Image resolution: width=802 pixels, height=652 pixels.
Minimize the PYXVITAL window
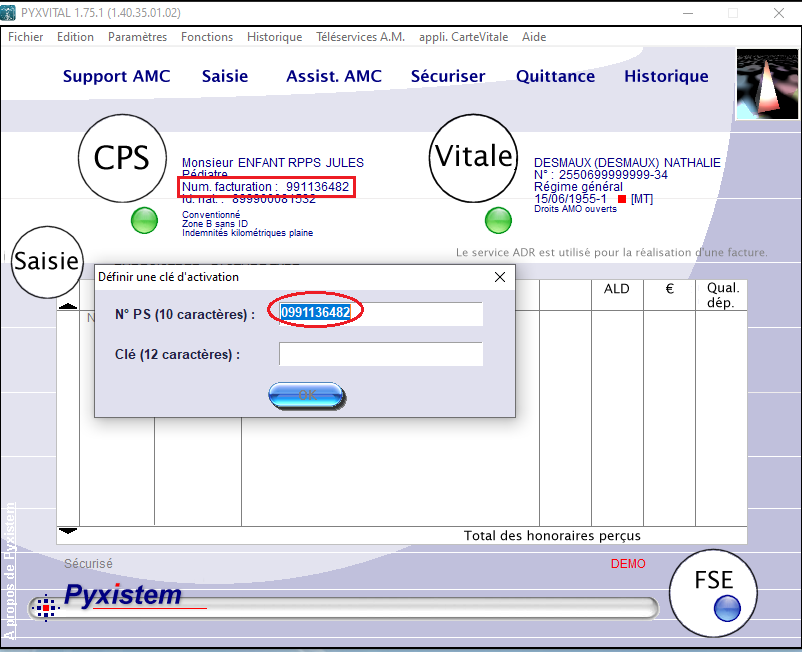[688, 13]
